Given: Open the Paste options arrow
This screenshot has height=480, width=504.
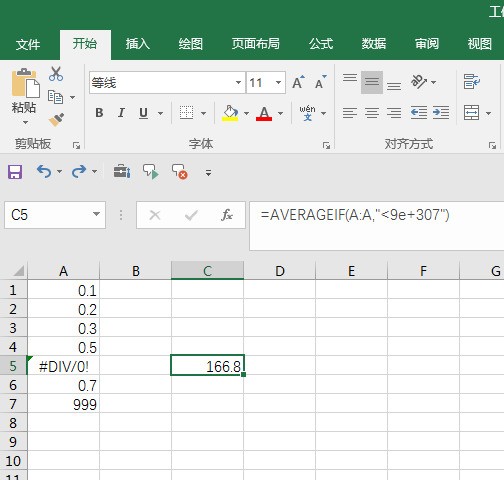Looking at the screenshot, I should point(25,122).
